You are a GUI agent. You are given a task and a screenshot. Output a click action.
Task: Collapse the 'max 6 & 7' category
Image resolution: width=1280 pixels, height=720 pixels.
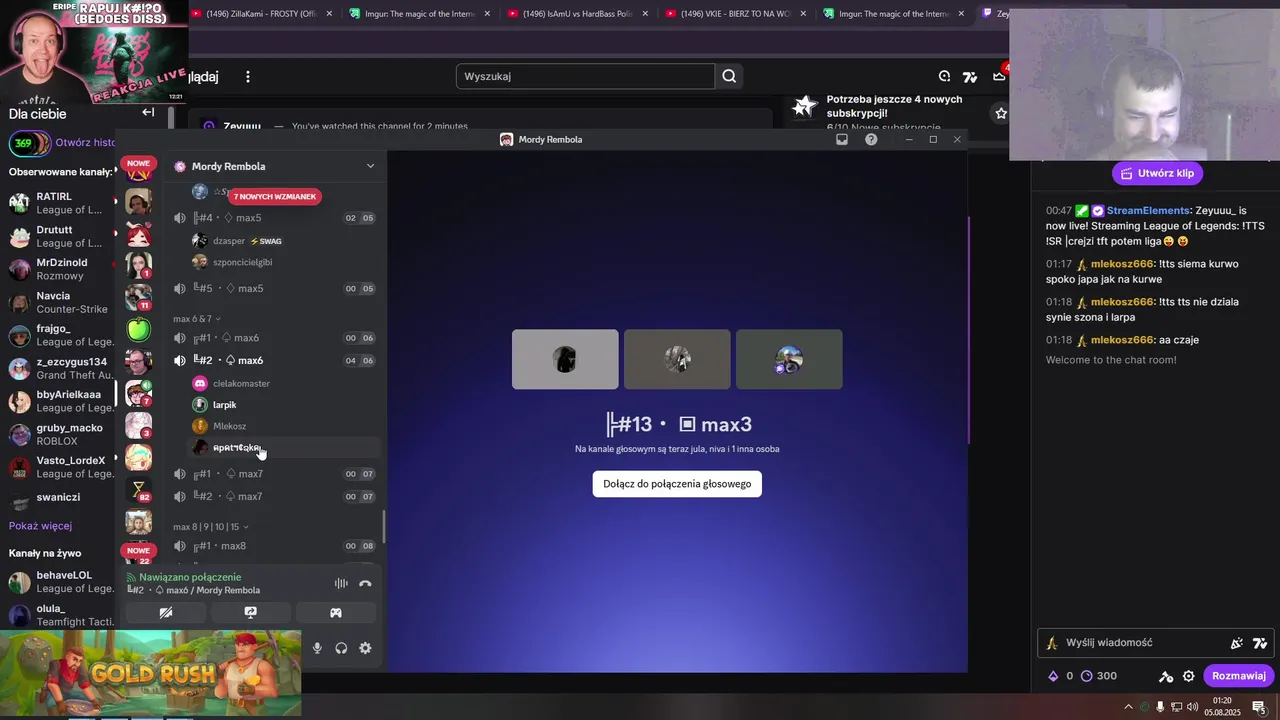tap(197, 319)
